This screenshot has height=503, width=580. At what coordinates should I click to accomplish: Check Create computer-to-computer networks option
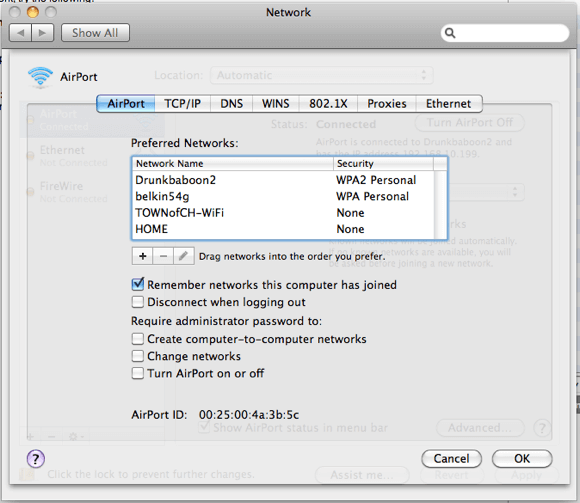pos(138,339)
